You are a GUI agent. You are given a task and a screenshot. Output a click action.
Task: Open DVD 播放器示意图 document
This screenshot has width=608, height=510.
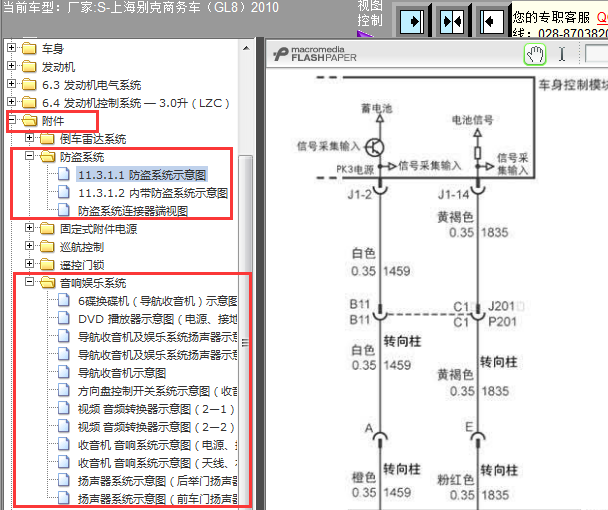pyautogui.click(x=157, y=319)
